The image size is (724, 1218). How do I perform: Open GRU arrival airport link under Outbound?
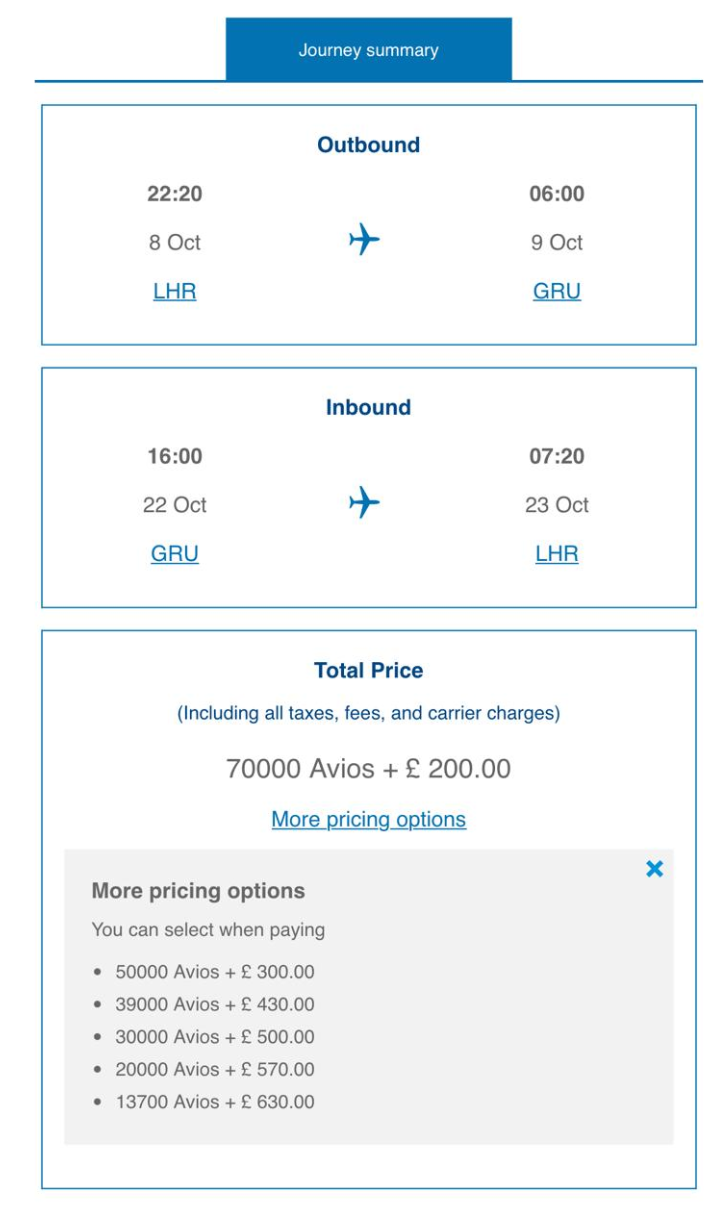(557, 292)
